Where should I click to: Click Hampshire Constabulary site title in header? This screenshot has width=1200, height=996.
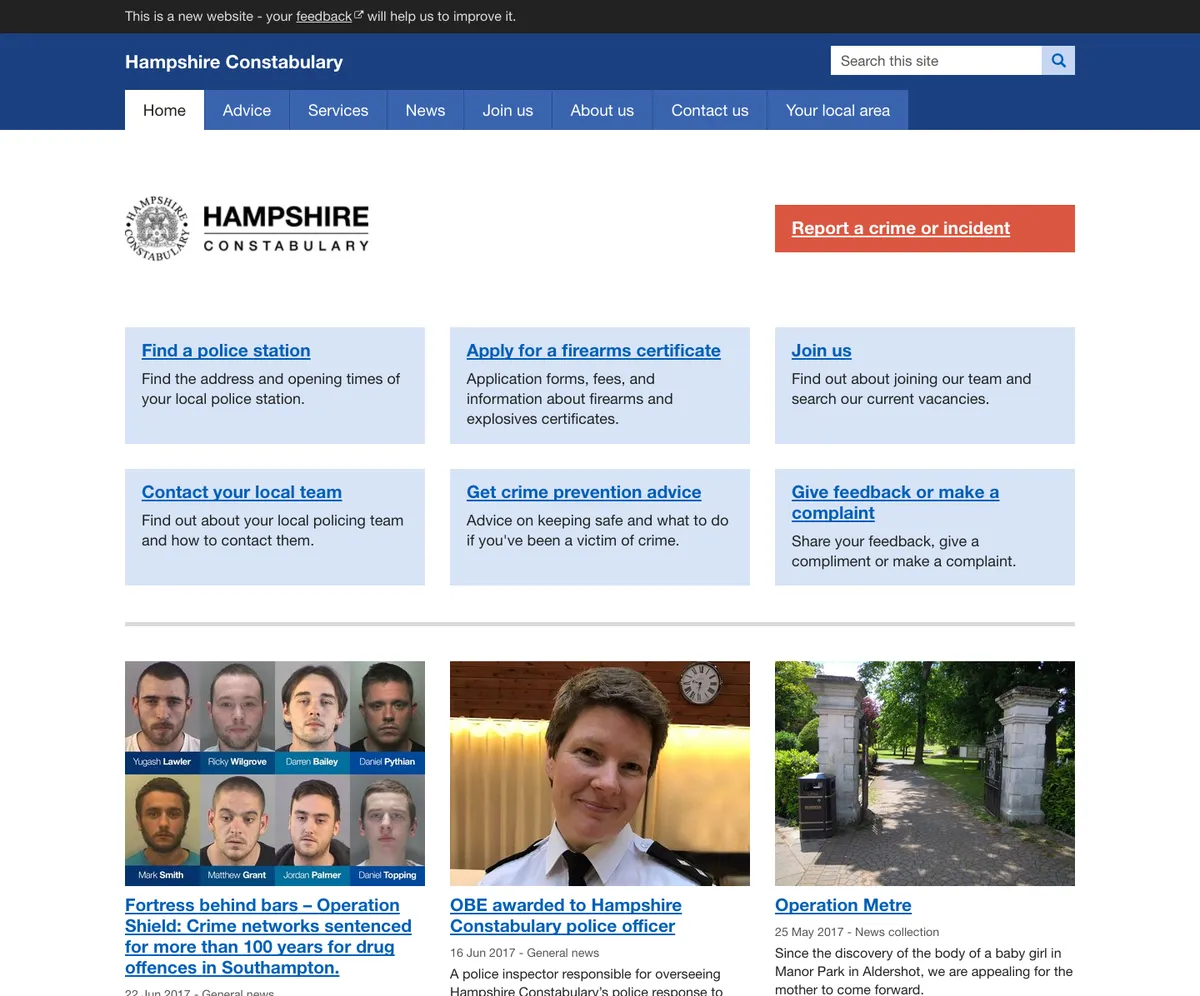pos(234,62)
